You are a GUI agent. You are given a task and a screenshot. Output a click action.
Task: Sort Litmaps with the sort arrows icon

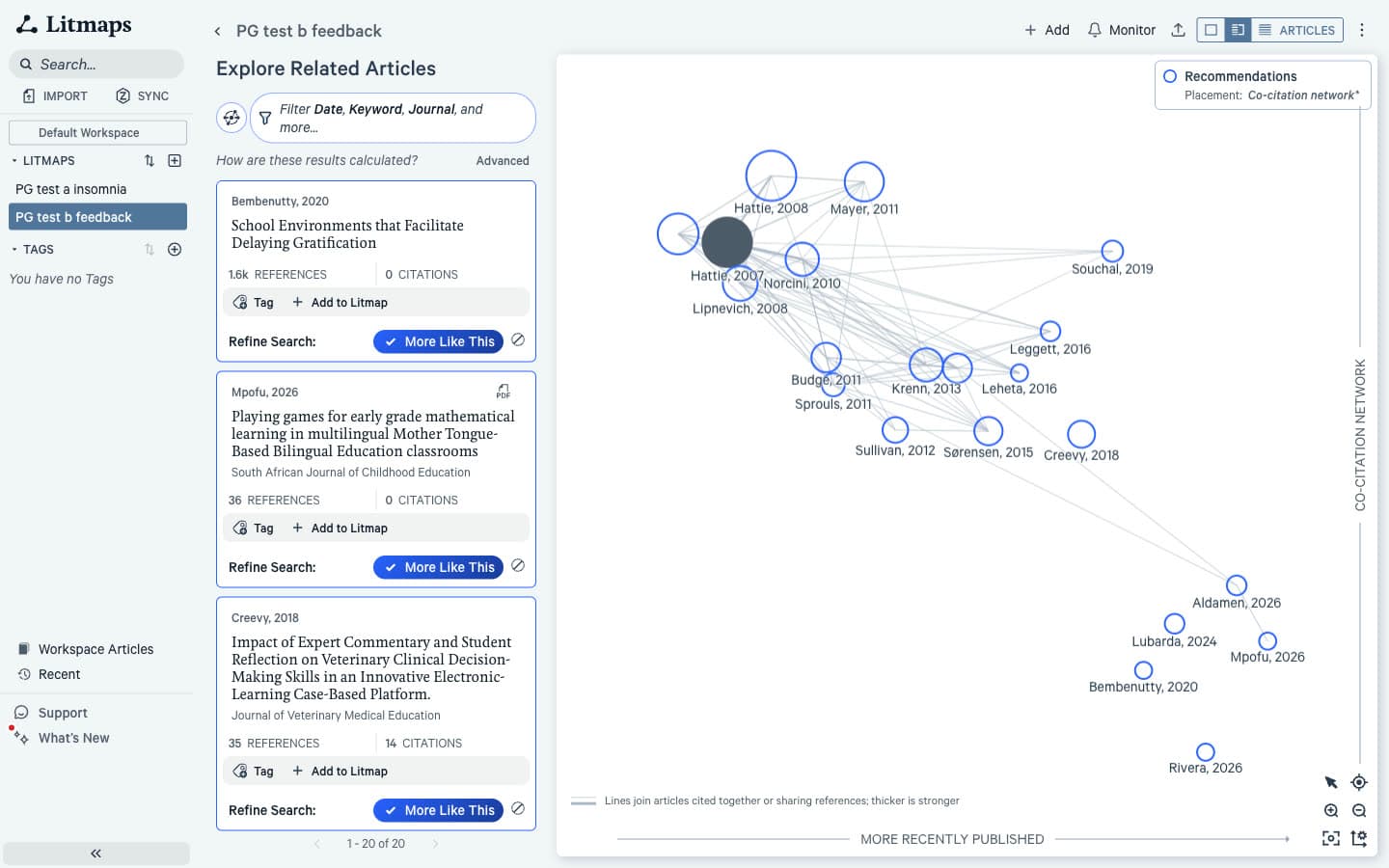point(149,160)
